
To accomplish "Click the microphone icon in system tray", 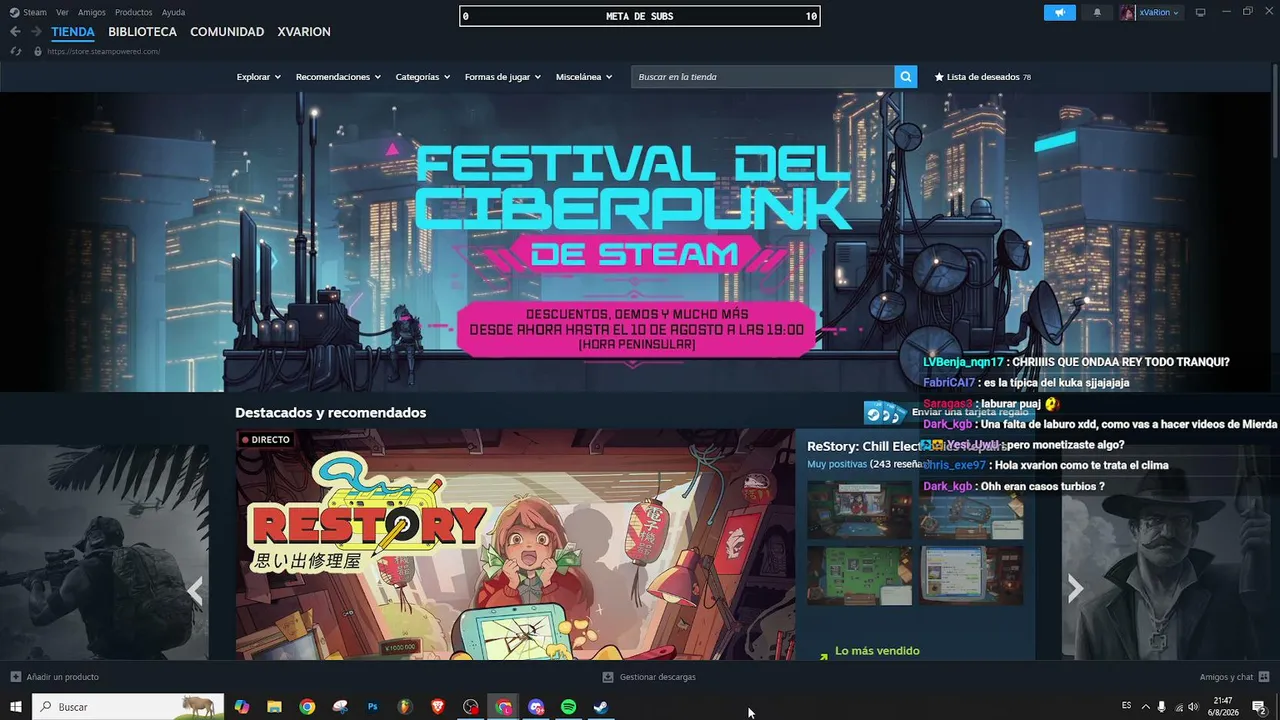I will tap(1161, 707).
